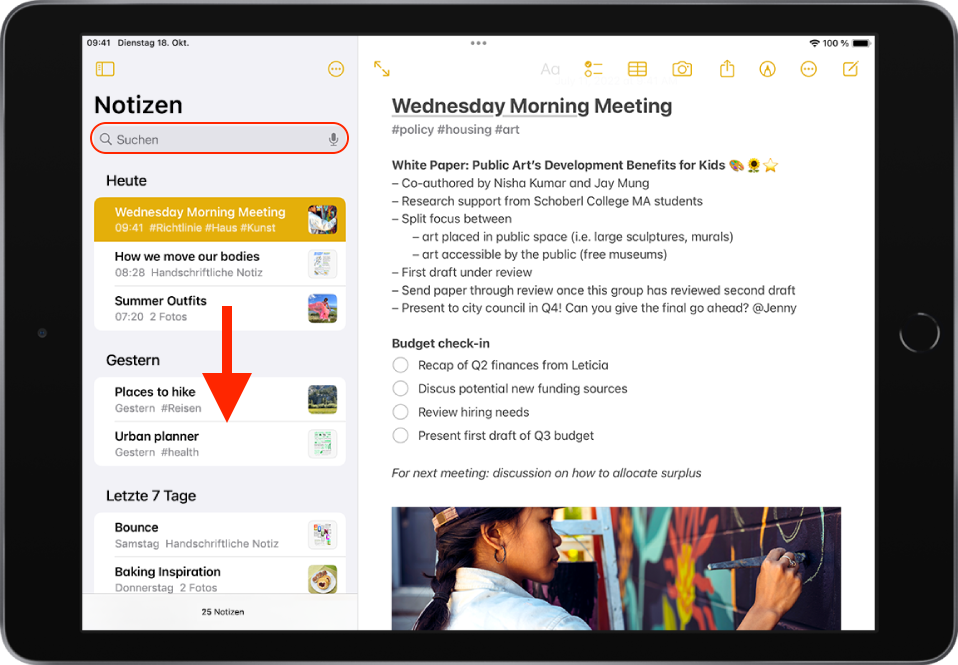Tap the Places to hike landscape thumbnail
Image resolution: width=958 pixels, height=665 pixels.
(x=323, y=400)
